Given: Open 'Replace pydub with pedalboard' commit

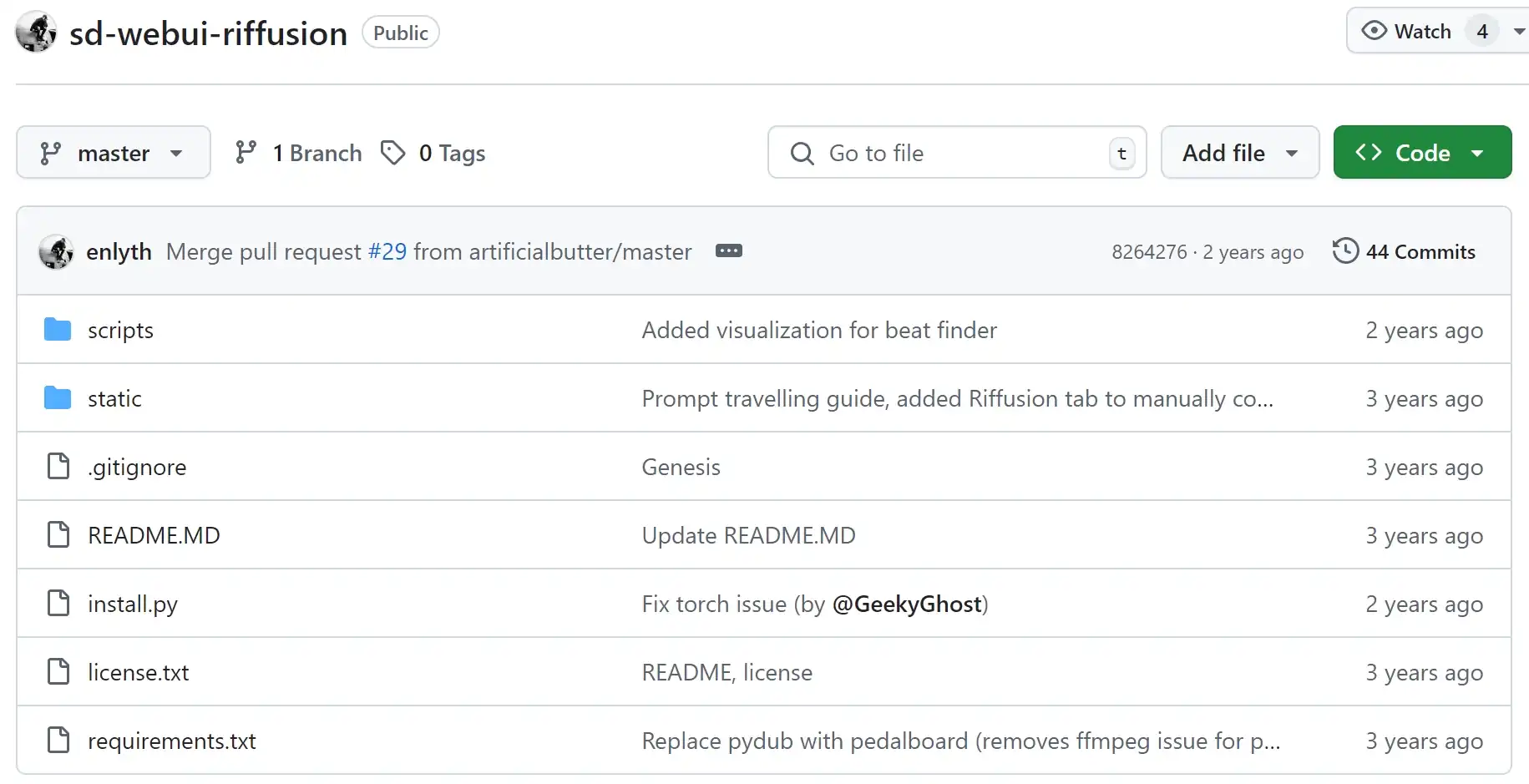Looking at the screenshot, I should pyautogui.click(x=961, y=741).
